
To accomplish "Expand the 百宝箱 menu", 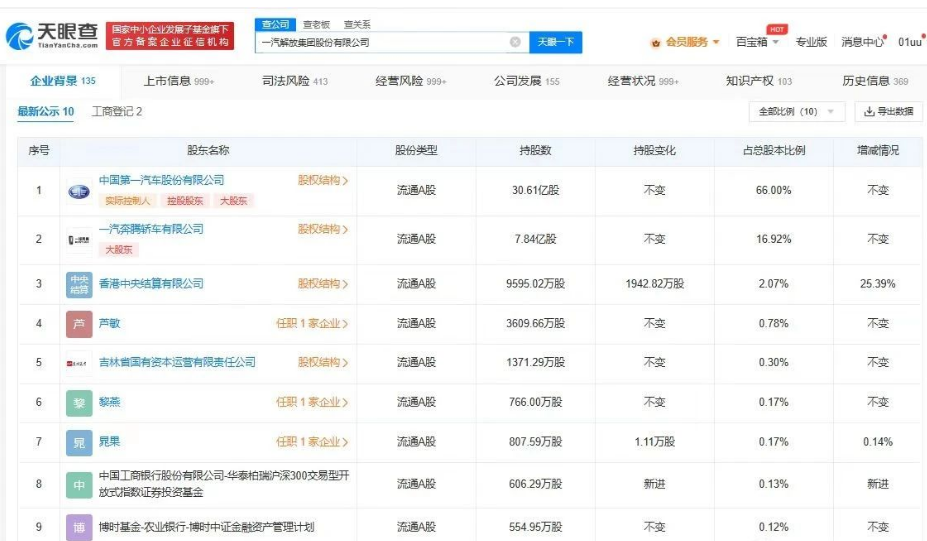I will (757, 42).
